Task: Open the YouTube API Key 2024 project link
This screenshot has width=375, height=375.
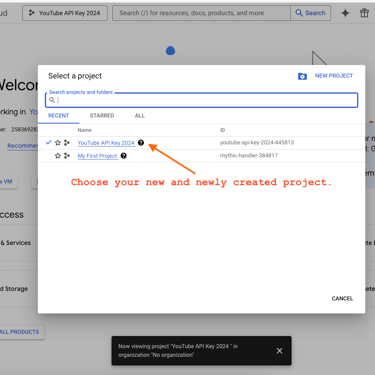Action: pos(106,143)
